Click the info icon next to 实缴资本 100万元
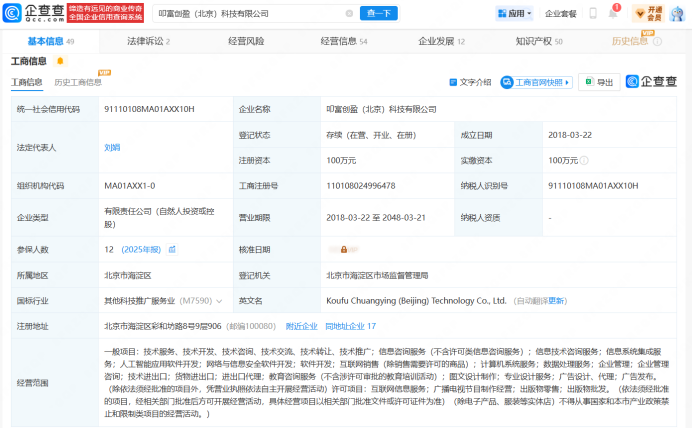This screenshot has width=692, height=428. (x=584, y=161)
